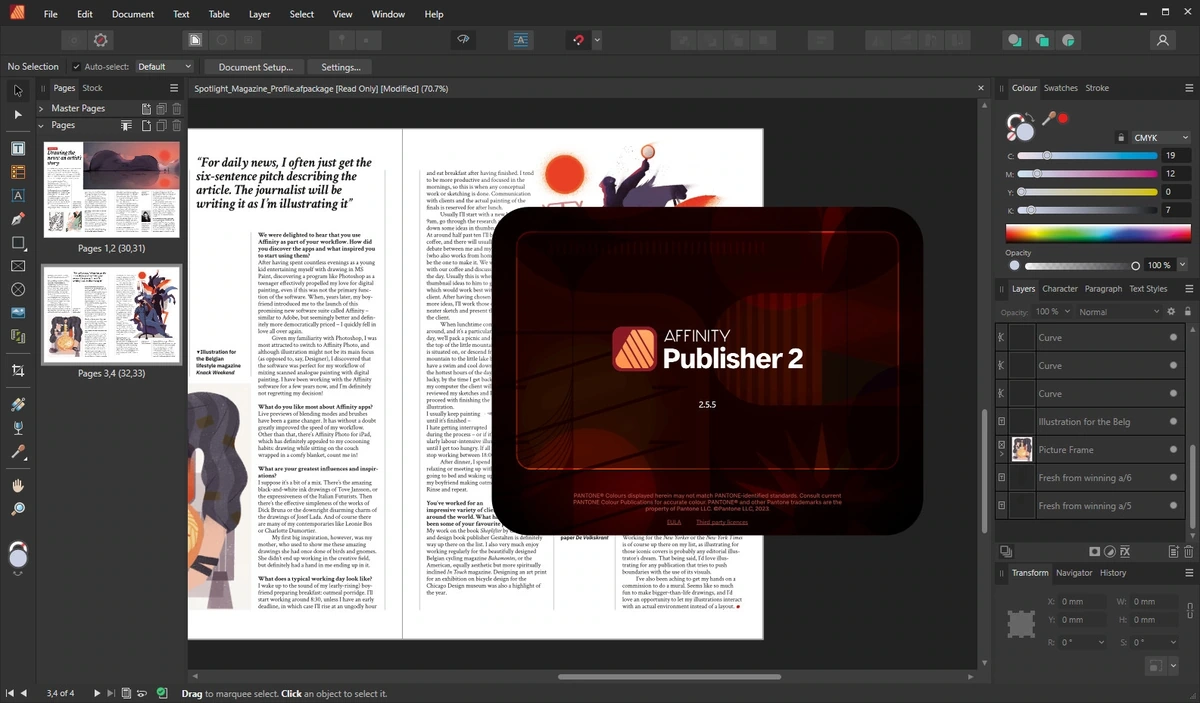The height and width of the screenshot is (703, 1200).
Task: Add new layer in Layers panel
Action: click(x=1173, y=551)
